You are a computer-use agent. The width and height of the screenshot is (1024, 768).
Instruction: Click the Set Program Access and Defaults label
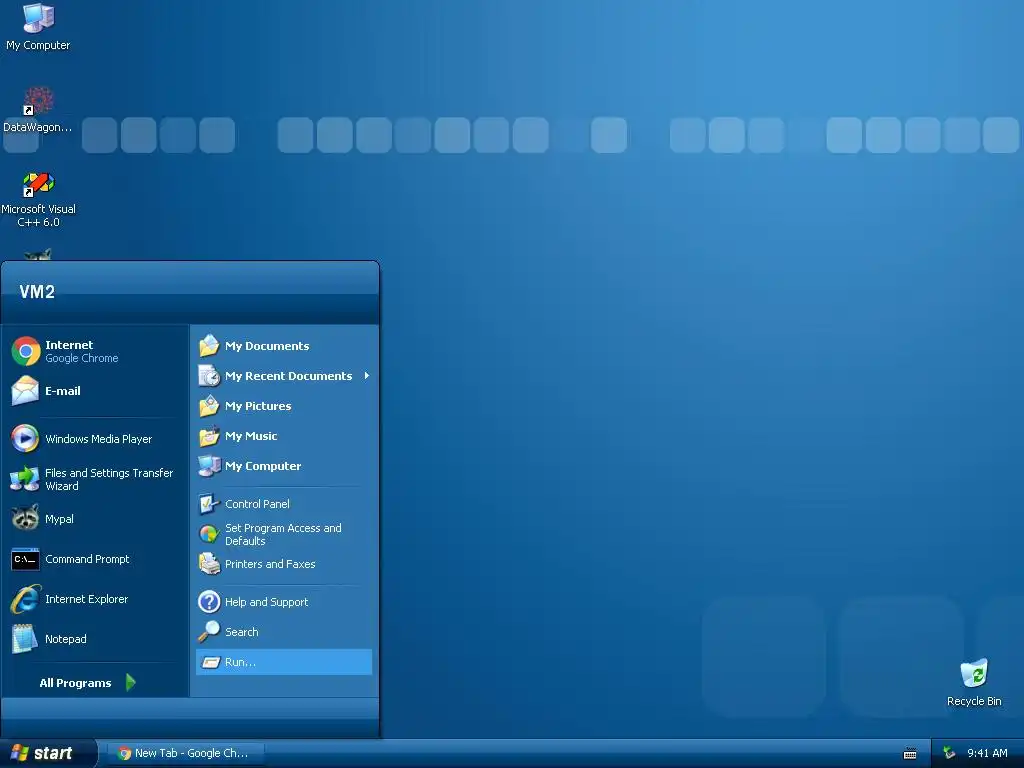(283, 534)
